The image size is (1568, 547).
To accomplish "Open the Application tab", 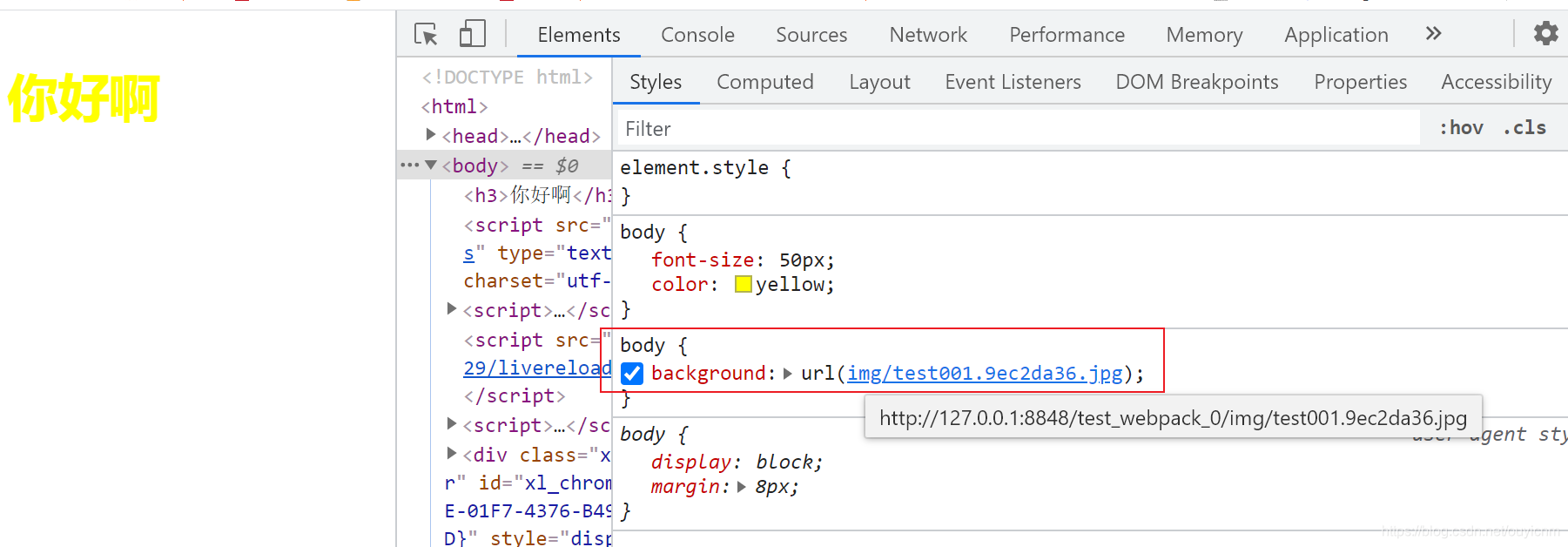I will point(1336,35).
